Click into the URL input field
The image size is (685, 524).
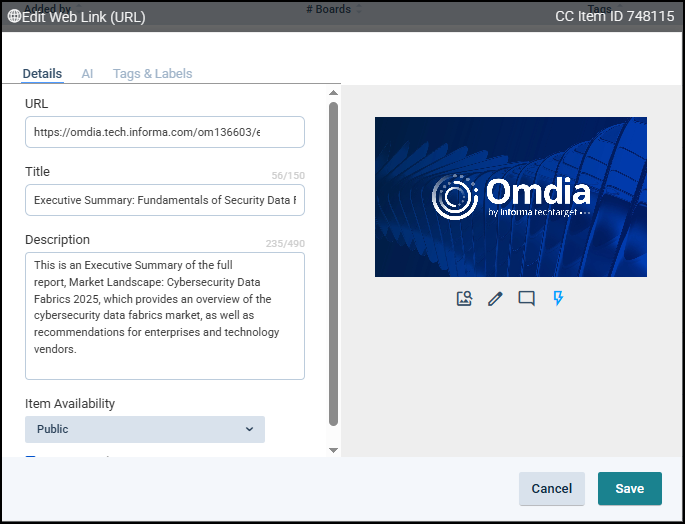coord(164,132)
